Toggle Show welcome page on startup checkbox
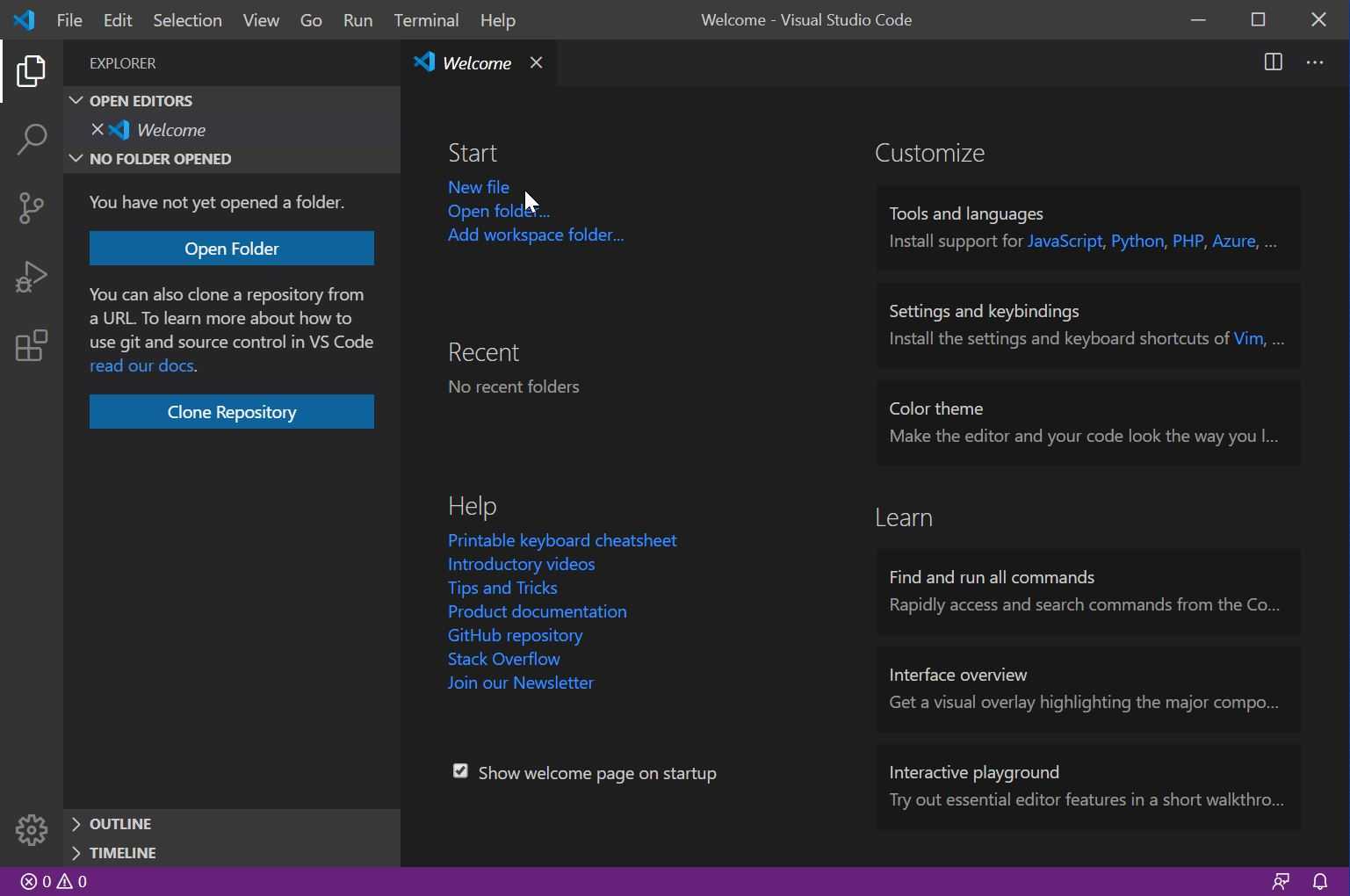The image size is (1350, 896). tap(460, 771)
